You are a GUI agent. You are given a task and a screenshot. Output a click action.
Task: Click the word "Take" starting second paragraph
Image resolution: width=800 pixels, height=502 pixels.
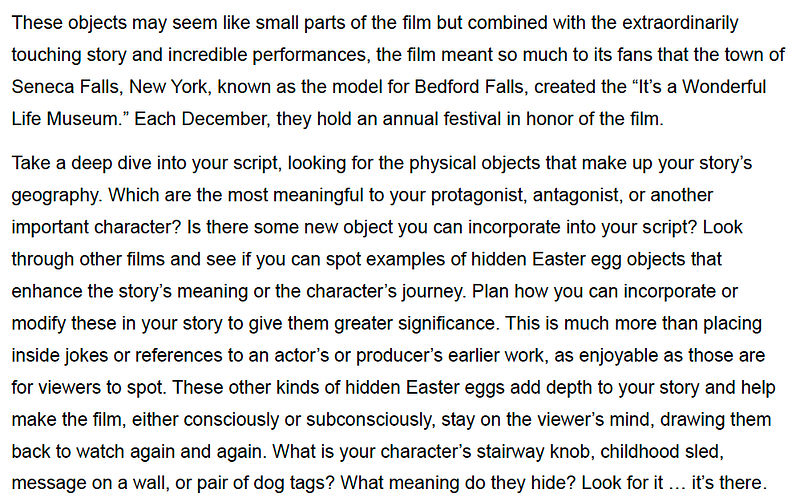31,163
